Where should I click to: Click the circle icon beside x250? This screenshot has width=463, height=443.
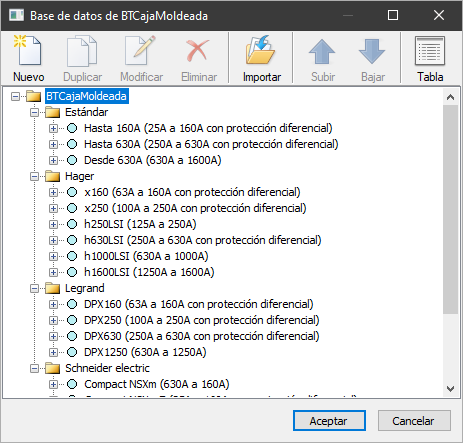pyautogui.click(x=72, y=208)
